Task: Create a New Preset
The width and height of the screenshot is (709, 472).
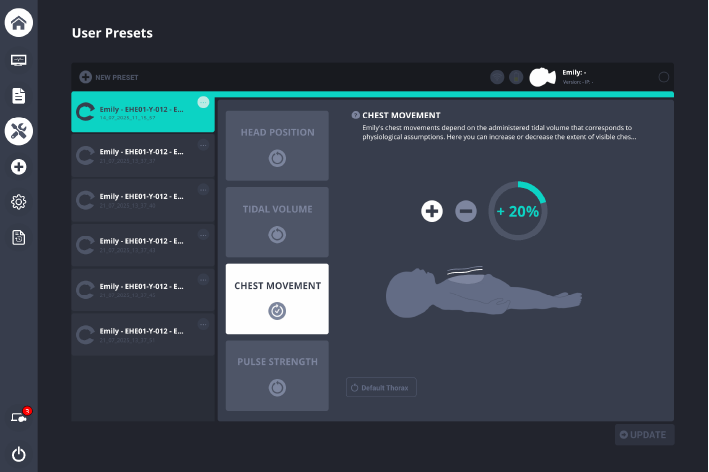Action: coord(109,77)
